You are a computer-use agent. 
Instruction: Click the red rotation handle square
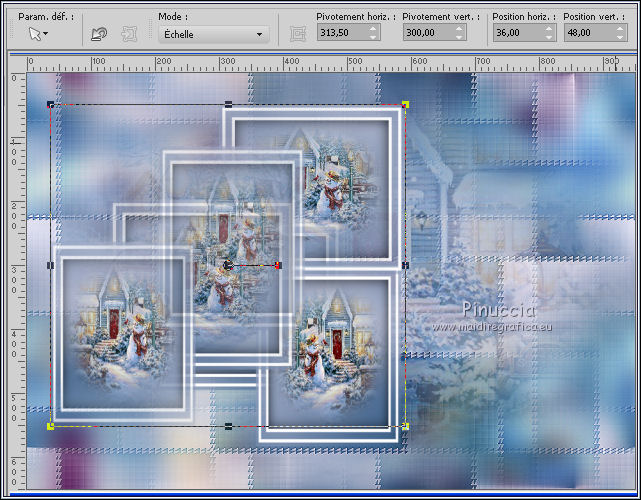278,266
